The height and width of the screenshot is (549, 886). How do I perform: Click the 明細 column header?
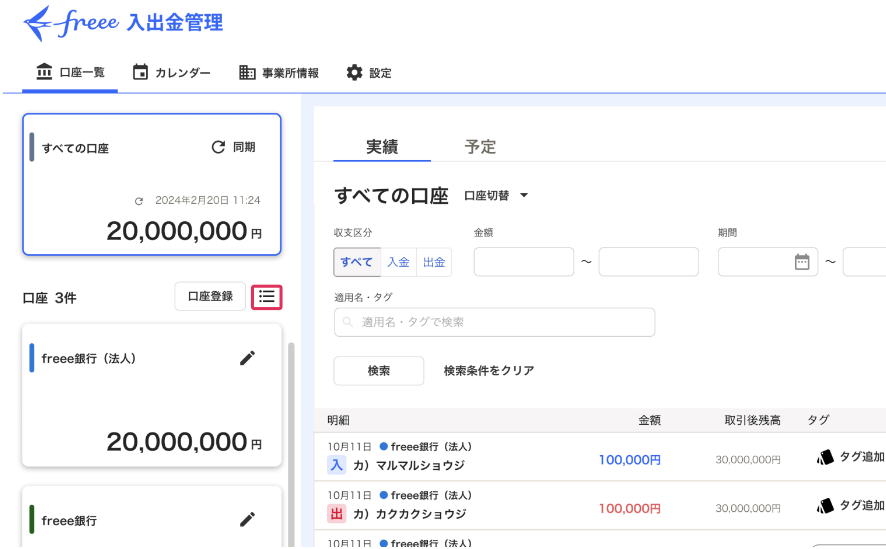tap(338, 420)
